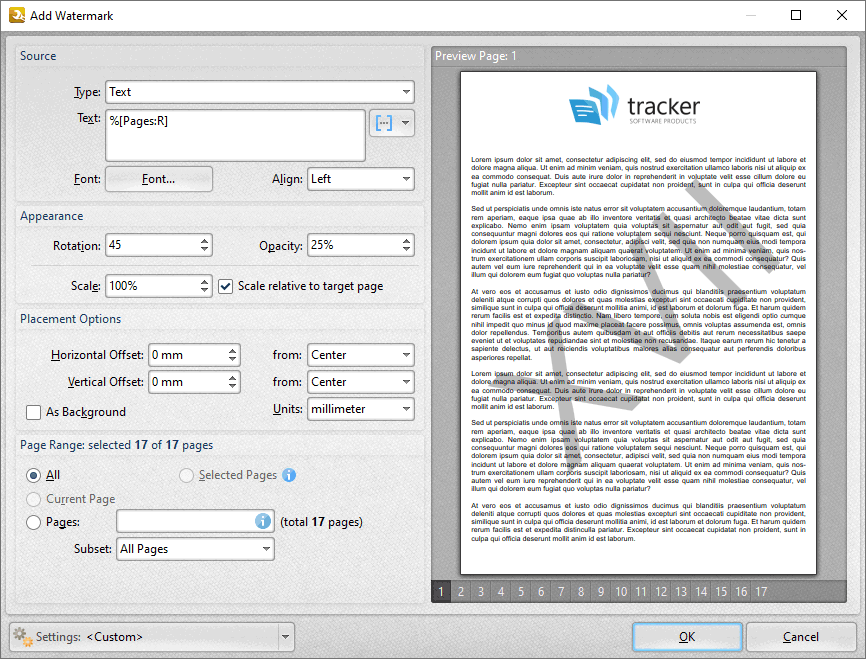This screenshot has width=866, height=659.
Task: Enable the As Background checkbox
Action: pos(34,412)
